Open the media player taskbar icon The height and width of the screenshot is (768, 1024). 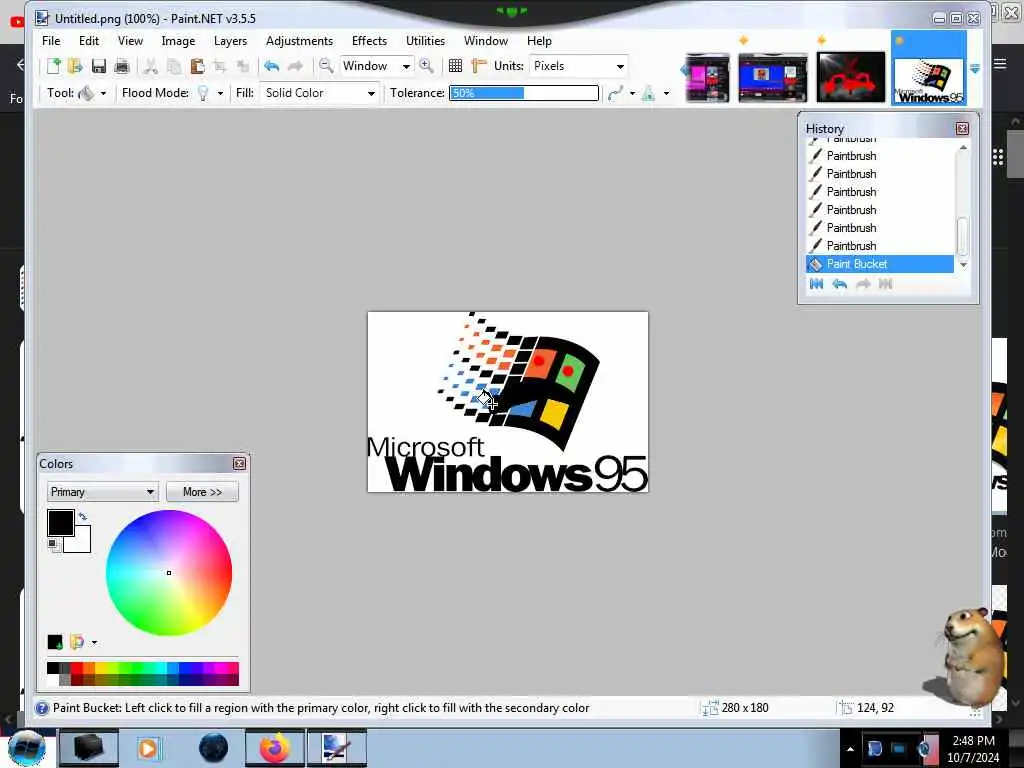click(x=148, y=748)
